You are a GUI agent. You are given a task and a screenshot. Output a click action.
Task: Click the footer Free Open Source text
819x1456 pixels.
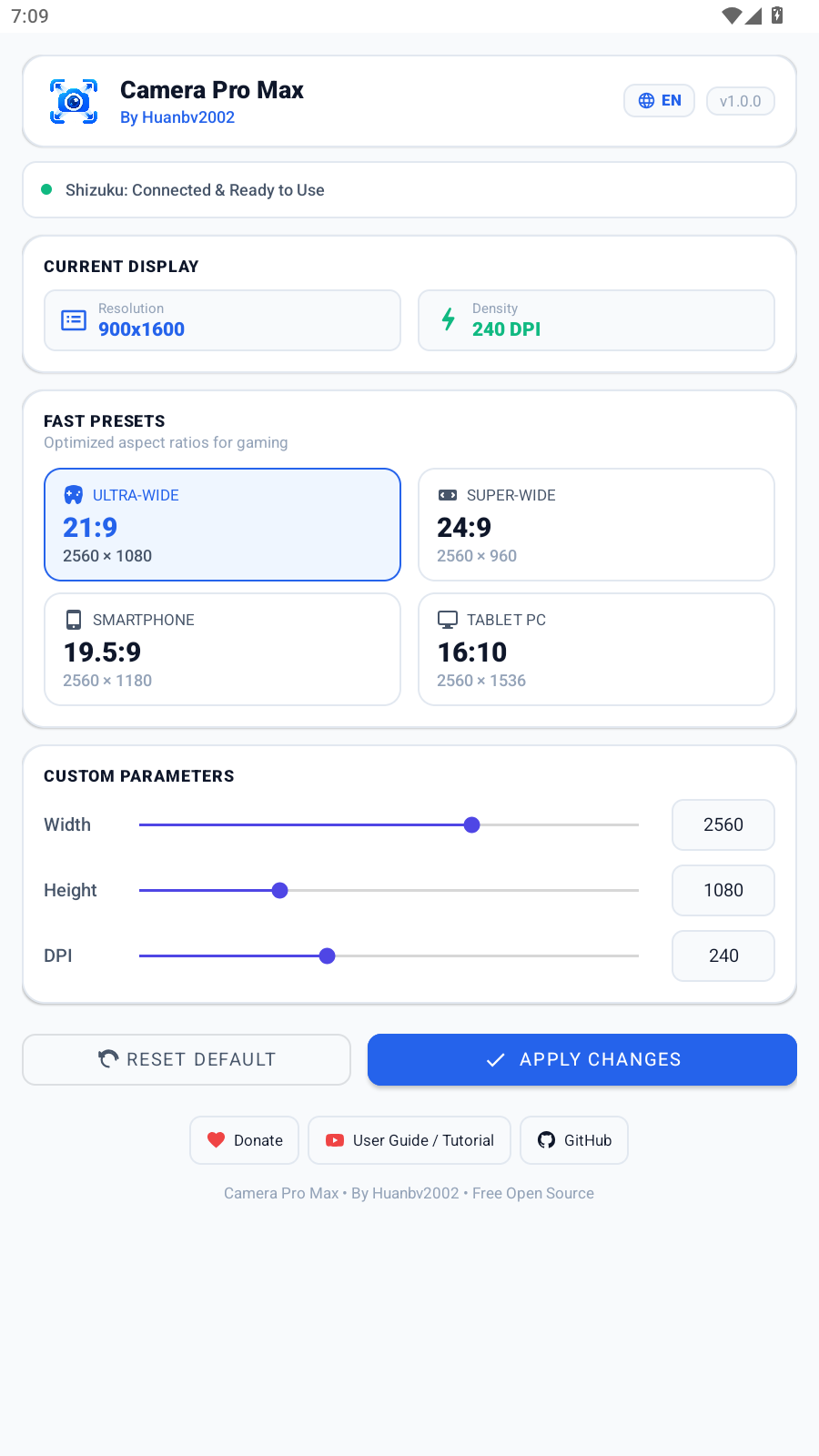coord(533,1193)
